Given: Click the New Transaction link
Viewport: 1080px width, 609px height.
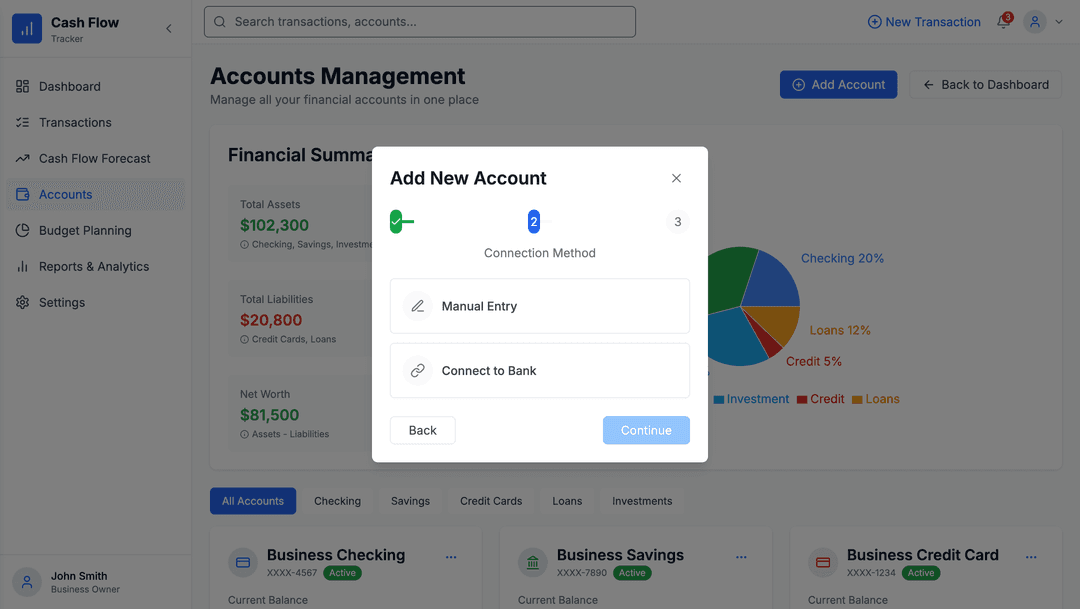Looking at the screenshot, I should (x=924, y=21).
